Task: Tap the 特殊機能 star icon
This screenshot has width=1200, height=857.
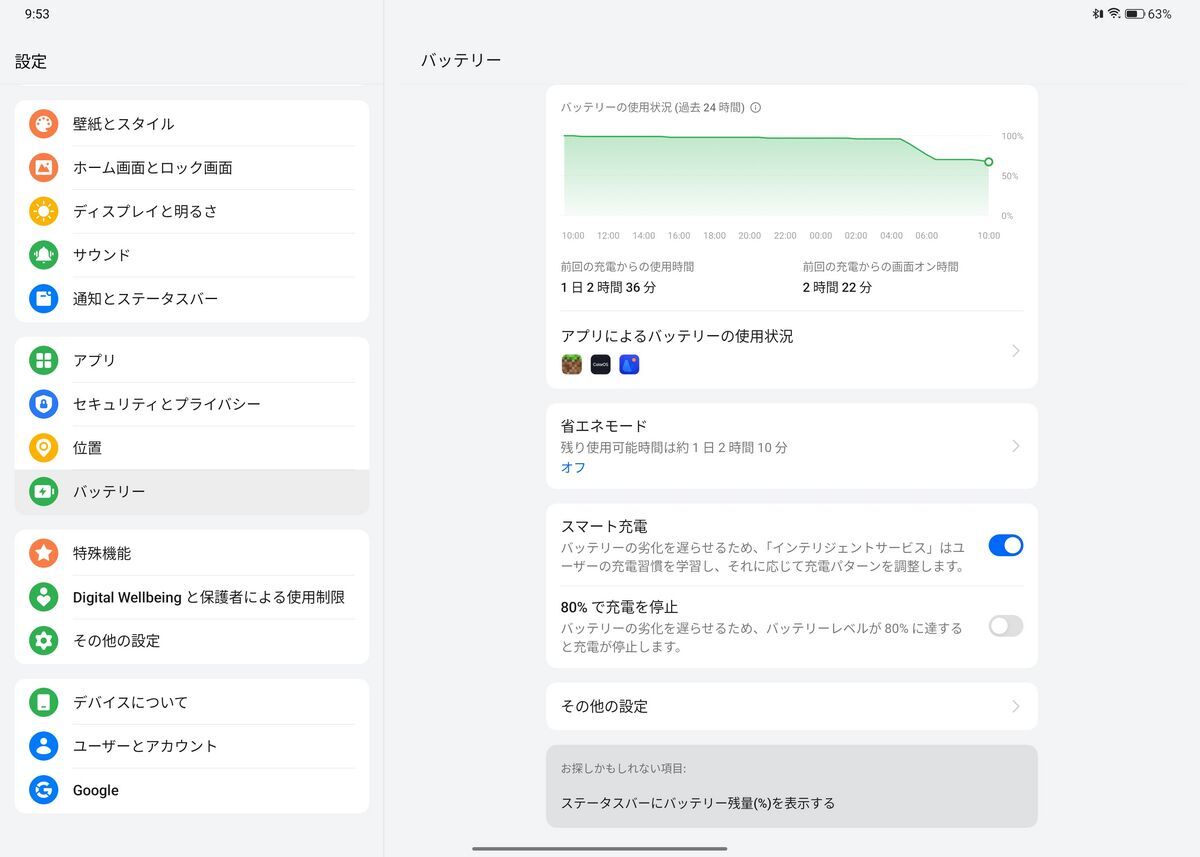Action: pos(44,553)
